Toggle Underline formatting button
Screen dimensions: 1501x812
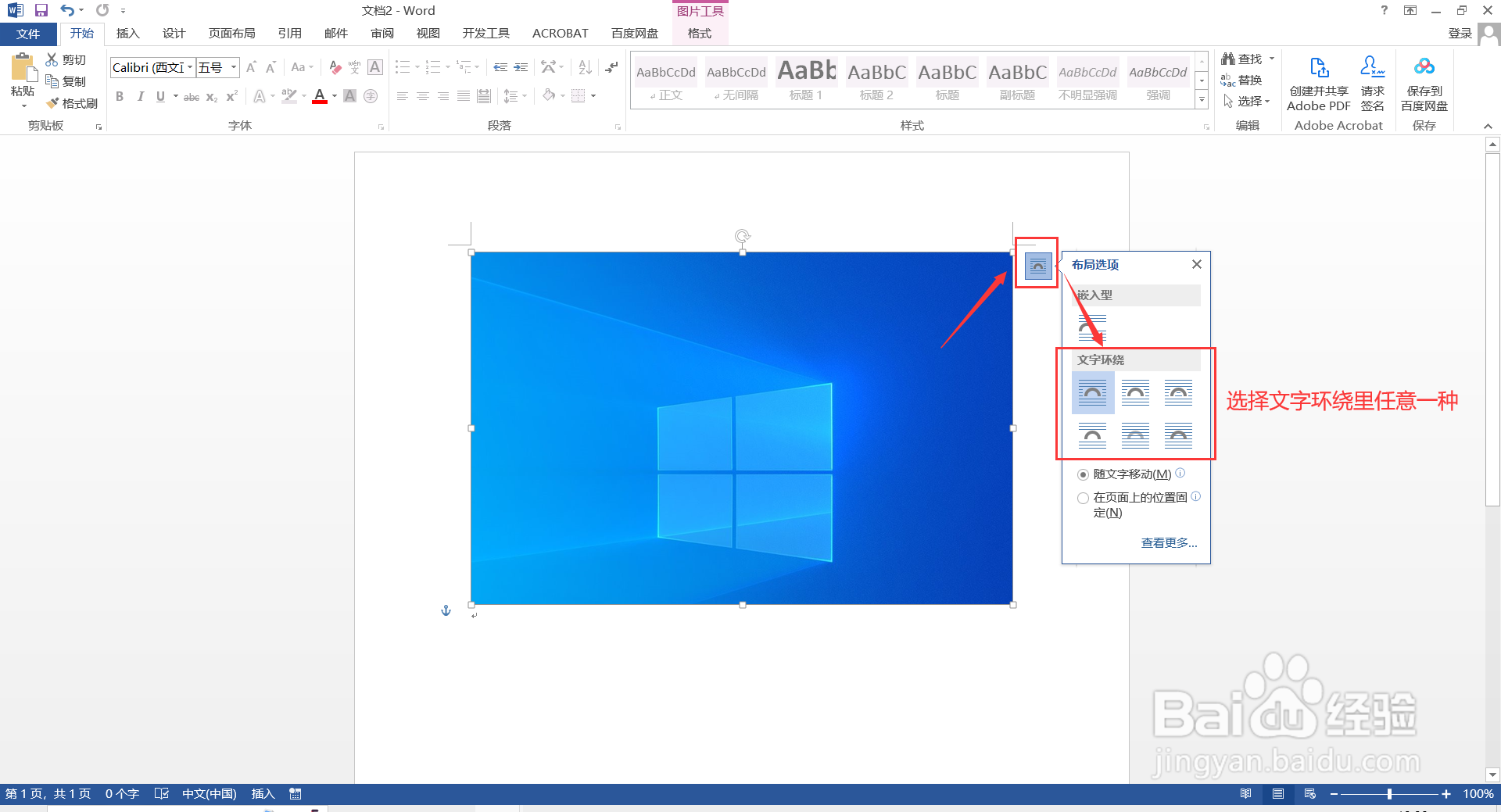click(160, 96)
